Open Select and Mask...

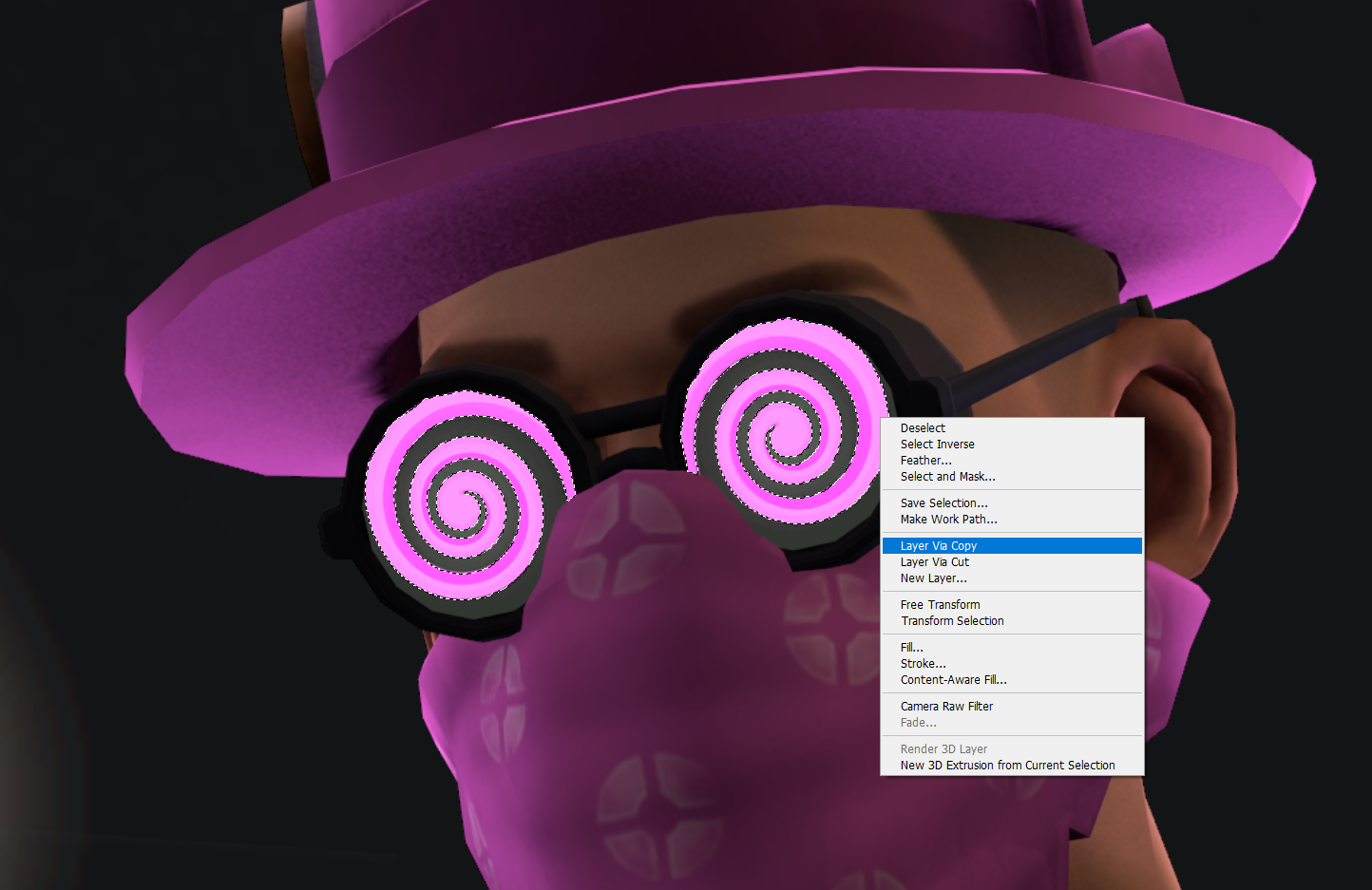tap(1012, 477)
